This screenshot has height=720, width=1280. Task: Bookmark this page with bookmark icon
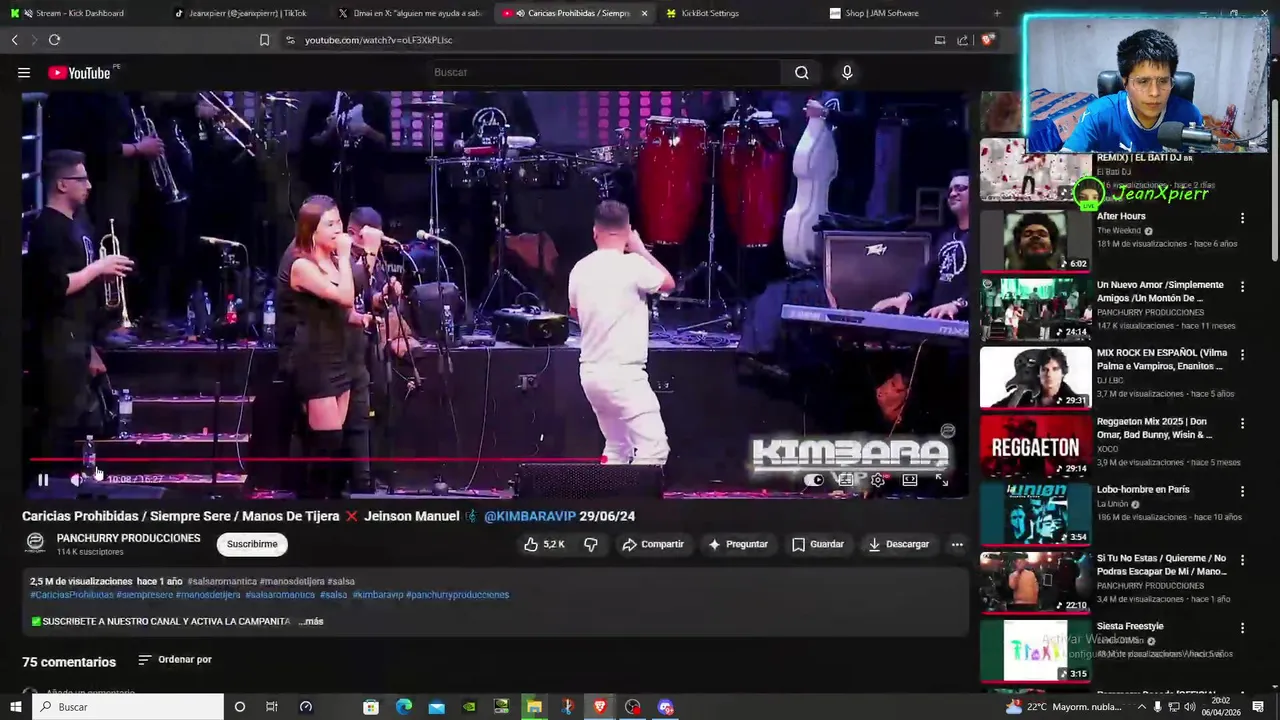click(x=264, y=40)
